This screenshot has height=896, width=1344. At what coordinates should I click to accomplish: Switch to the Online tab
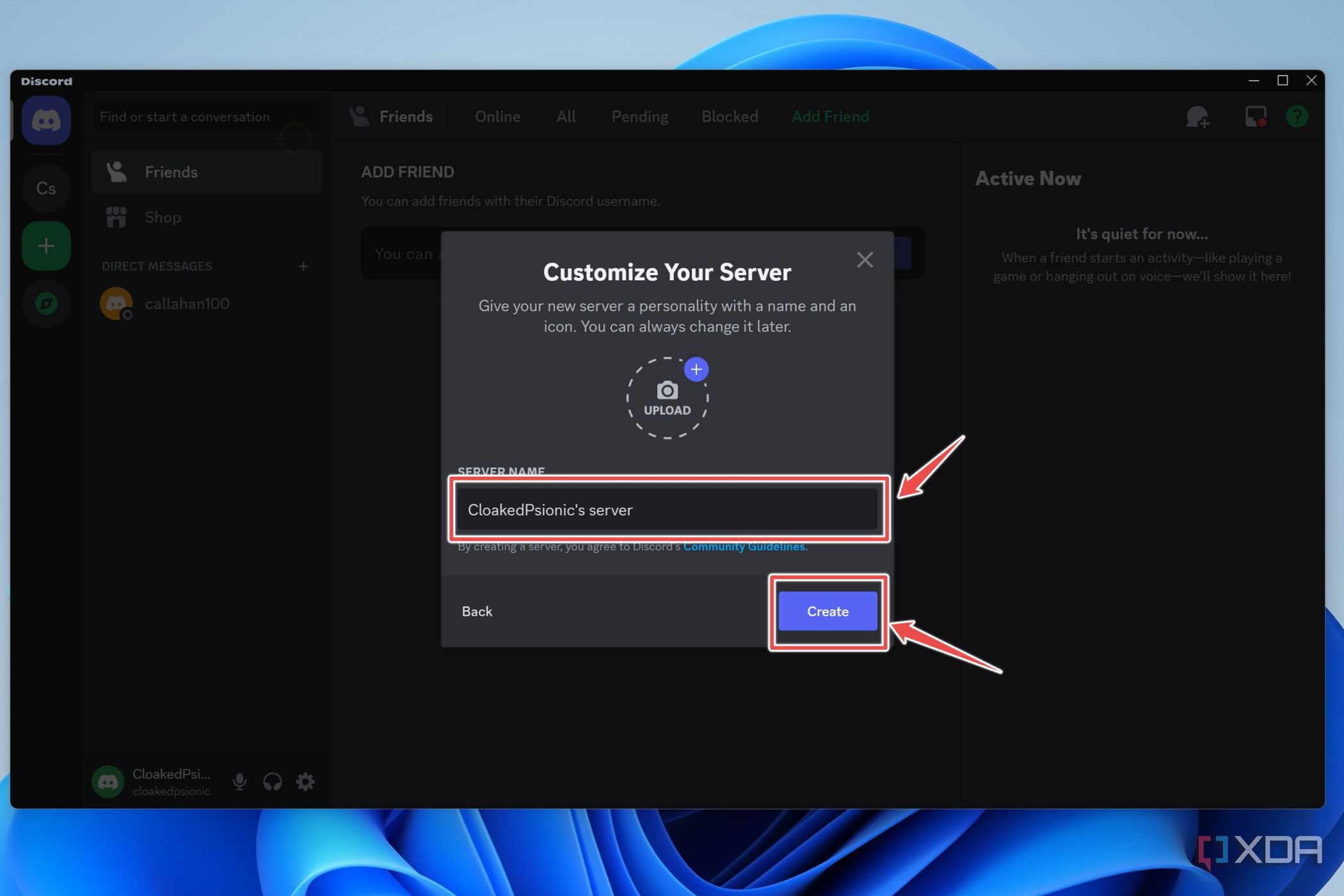pyautogui.click(x=497, y=116)
